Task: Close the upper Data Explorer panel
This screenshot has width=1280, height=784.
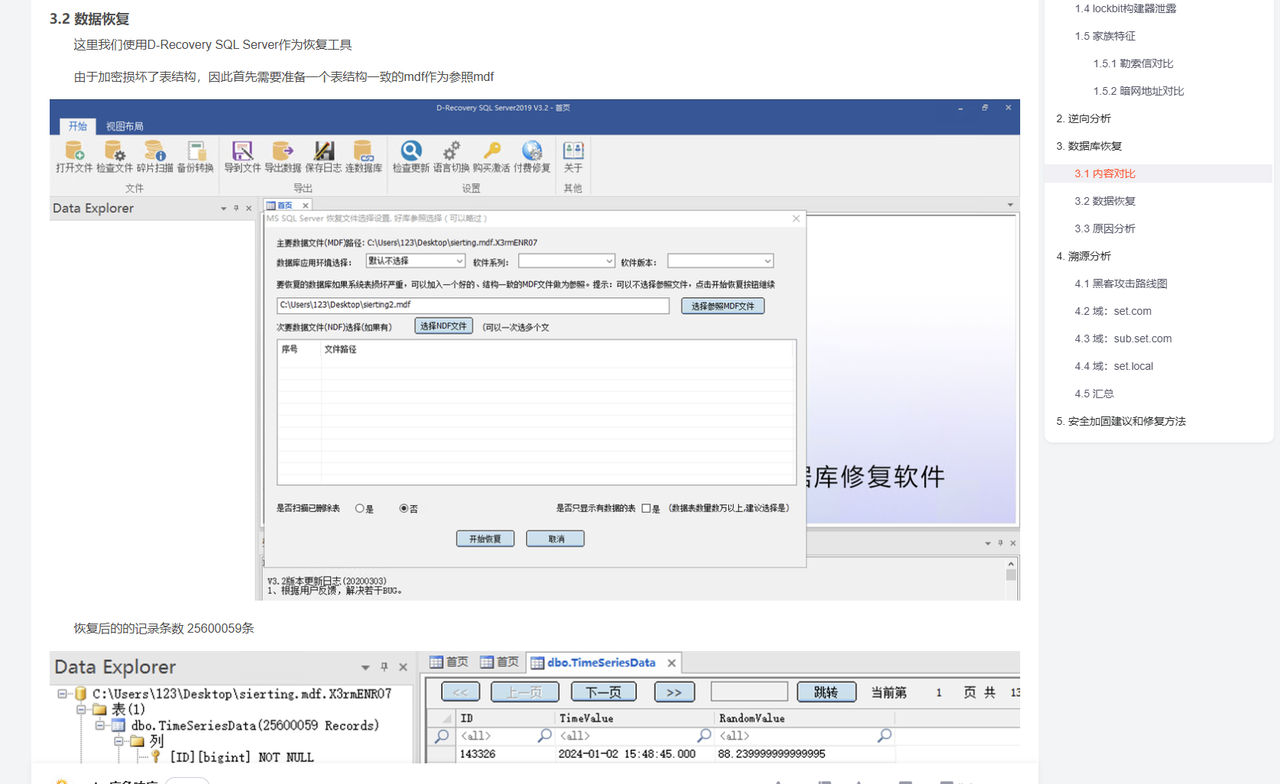Action: [x=248, y=208]
